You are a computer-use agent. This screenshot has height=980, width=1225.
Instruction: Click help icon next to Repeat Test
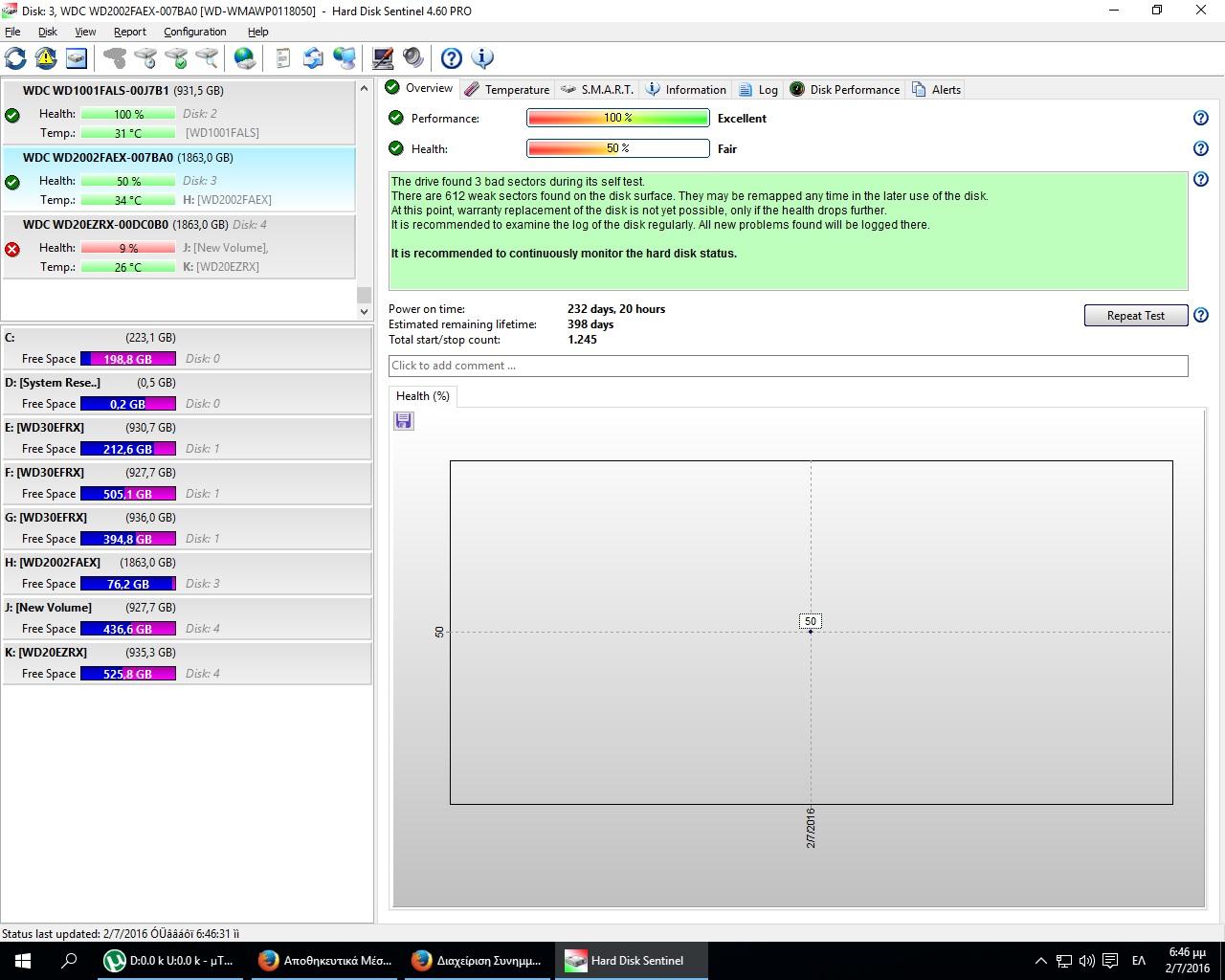[1201, 315]
